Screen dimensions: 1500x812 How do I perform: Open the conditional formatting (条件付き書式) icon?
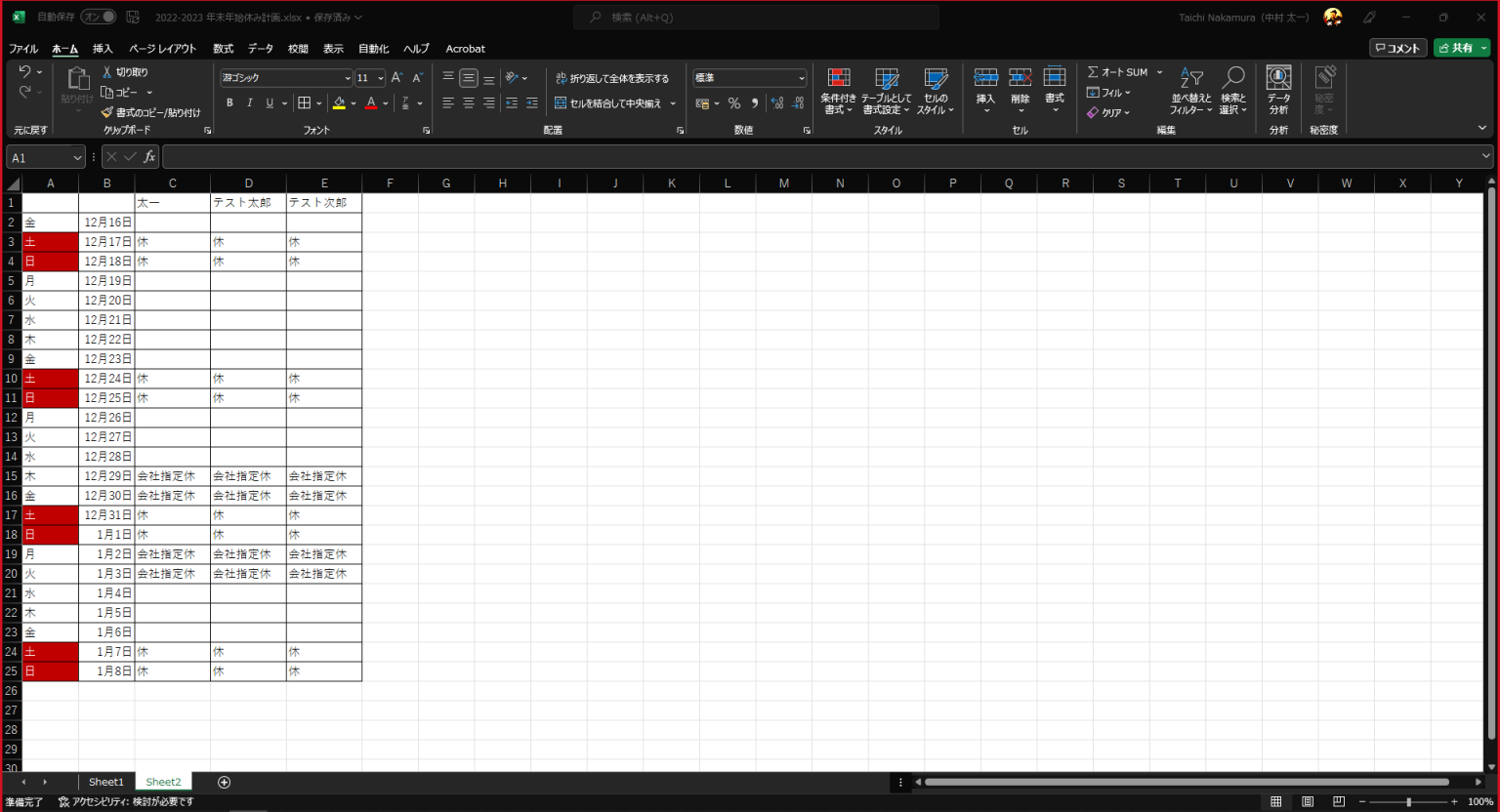tap(838, 79)
